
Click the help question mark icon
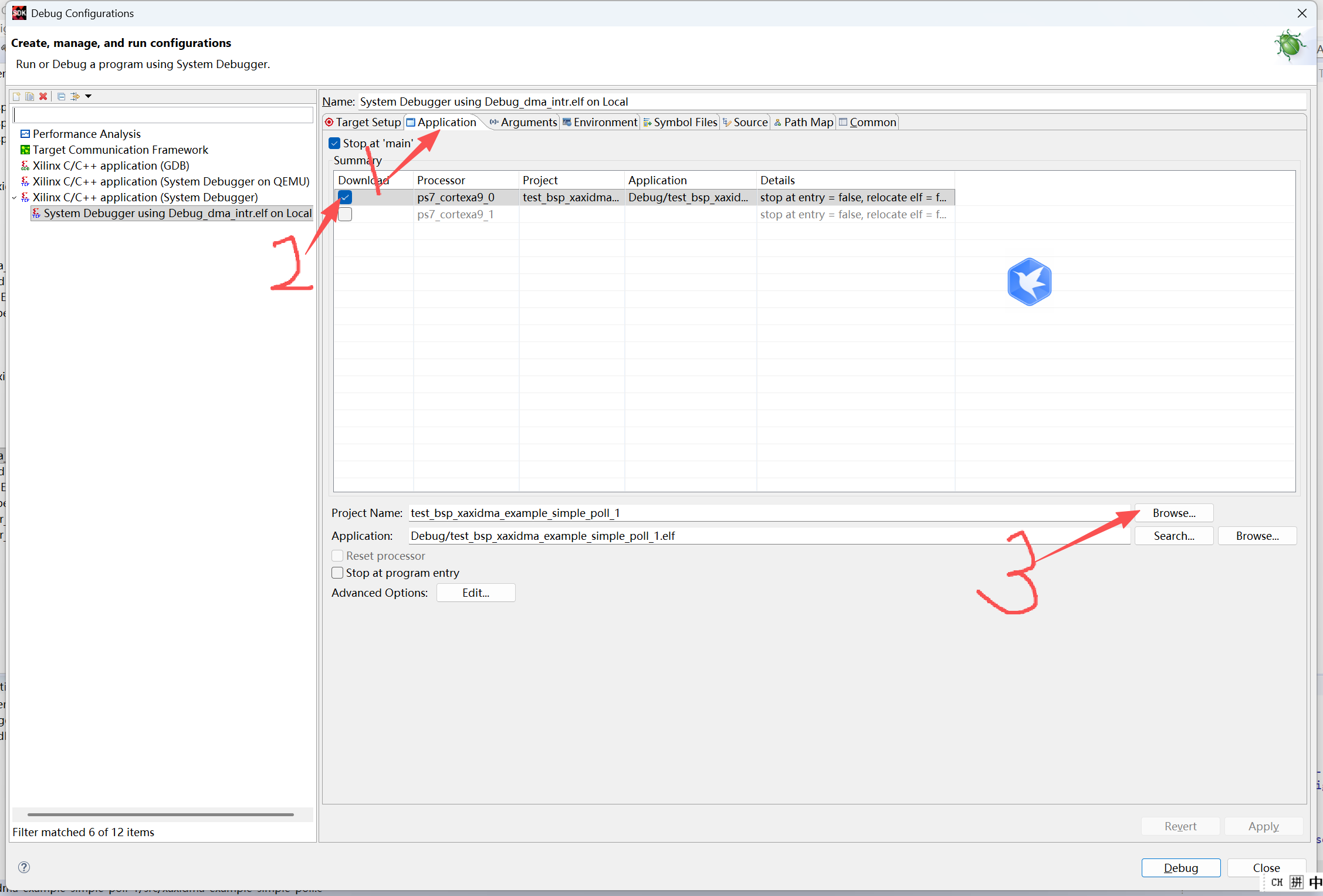point(24,867)
